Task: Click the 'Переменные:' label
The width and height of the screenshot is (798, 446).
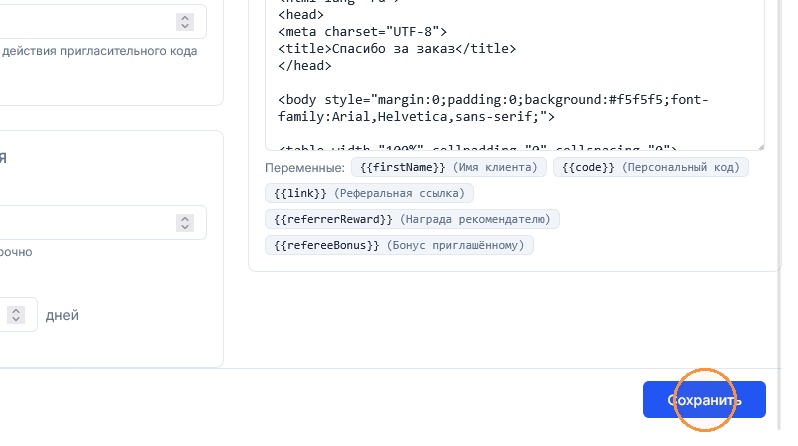Action: (x=304, y=168)
